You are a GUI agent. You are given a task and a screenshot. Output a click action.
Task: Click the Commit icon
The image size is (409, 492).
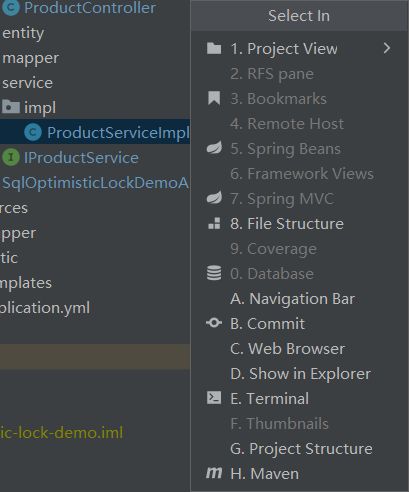pos(214,323)
